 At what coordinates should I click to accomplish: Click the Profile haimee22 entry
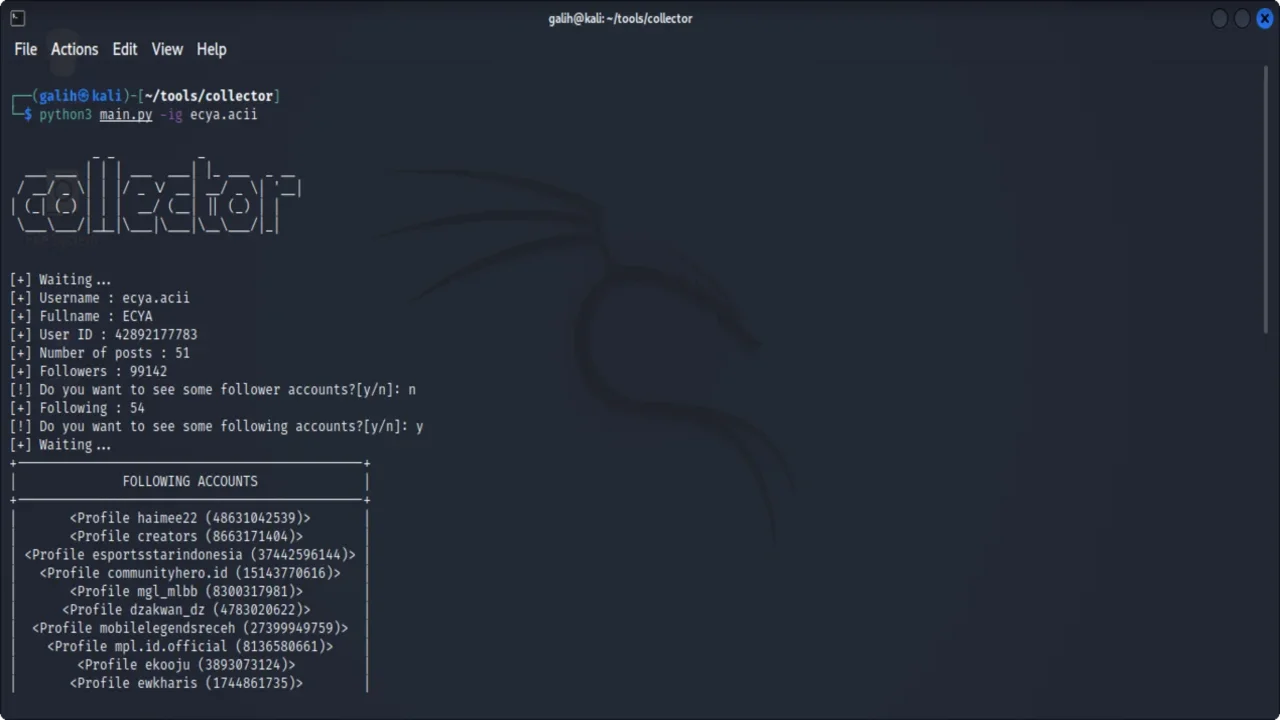click(190, 518)
